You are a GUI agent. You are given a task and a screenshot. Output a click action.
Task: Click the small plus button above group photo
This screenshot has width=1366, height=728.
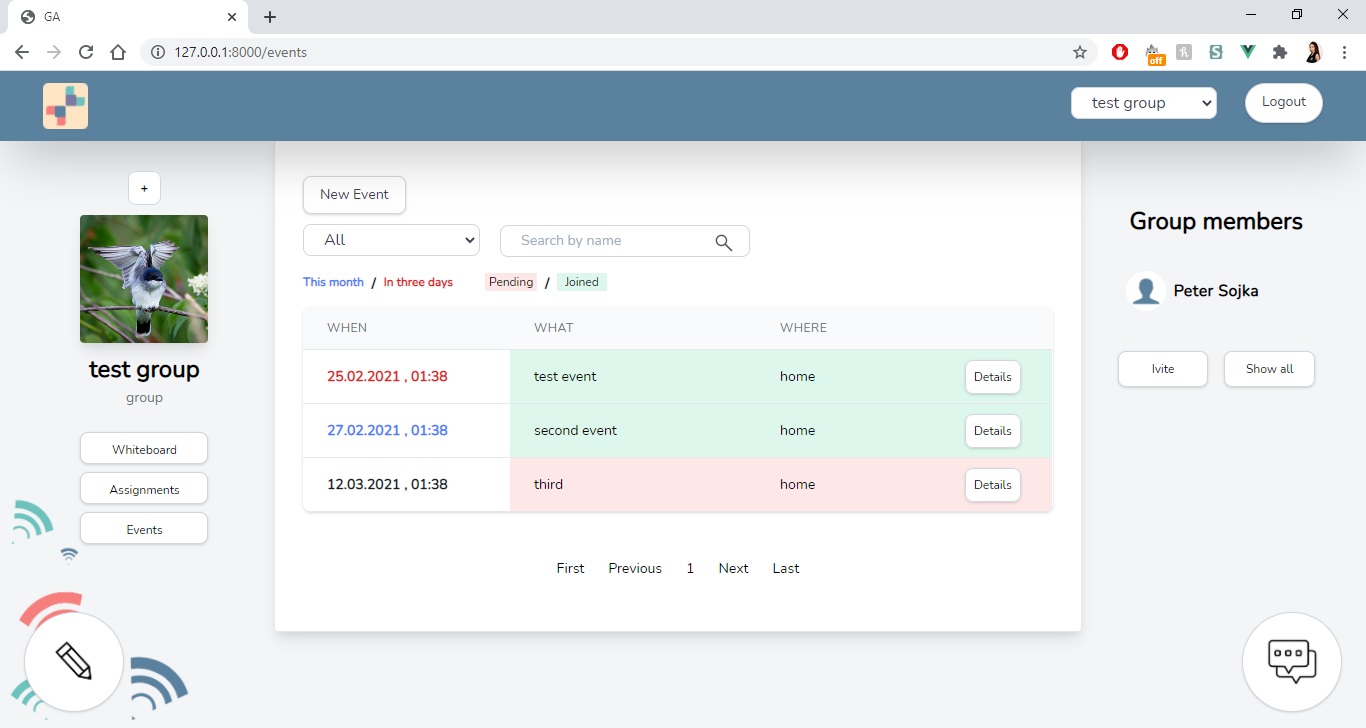click(x=144, y=188)
